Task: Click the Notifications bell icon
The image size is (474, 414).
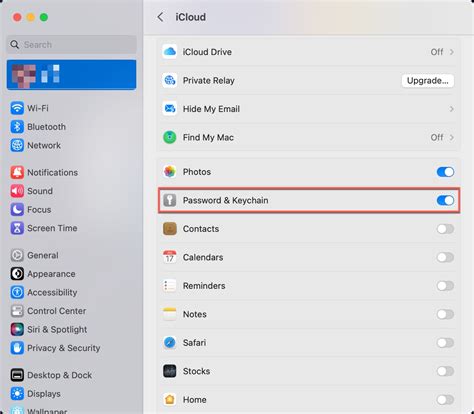Action: [x=17, y=172]
